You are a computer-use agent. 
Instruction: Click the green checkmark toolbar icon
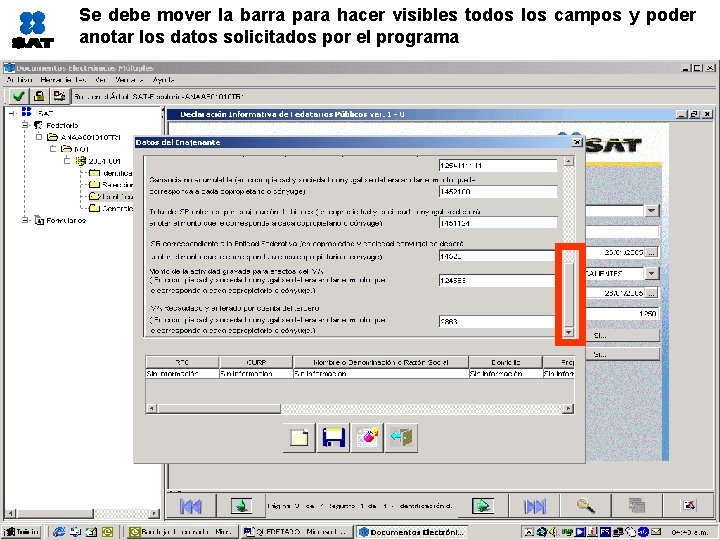pos(18,96)
